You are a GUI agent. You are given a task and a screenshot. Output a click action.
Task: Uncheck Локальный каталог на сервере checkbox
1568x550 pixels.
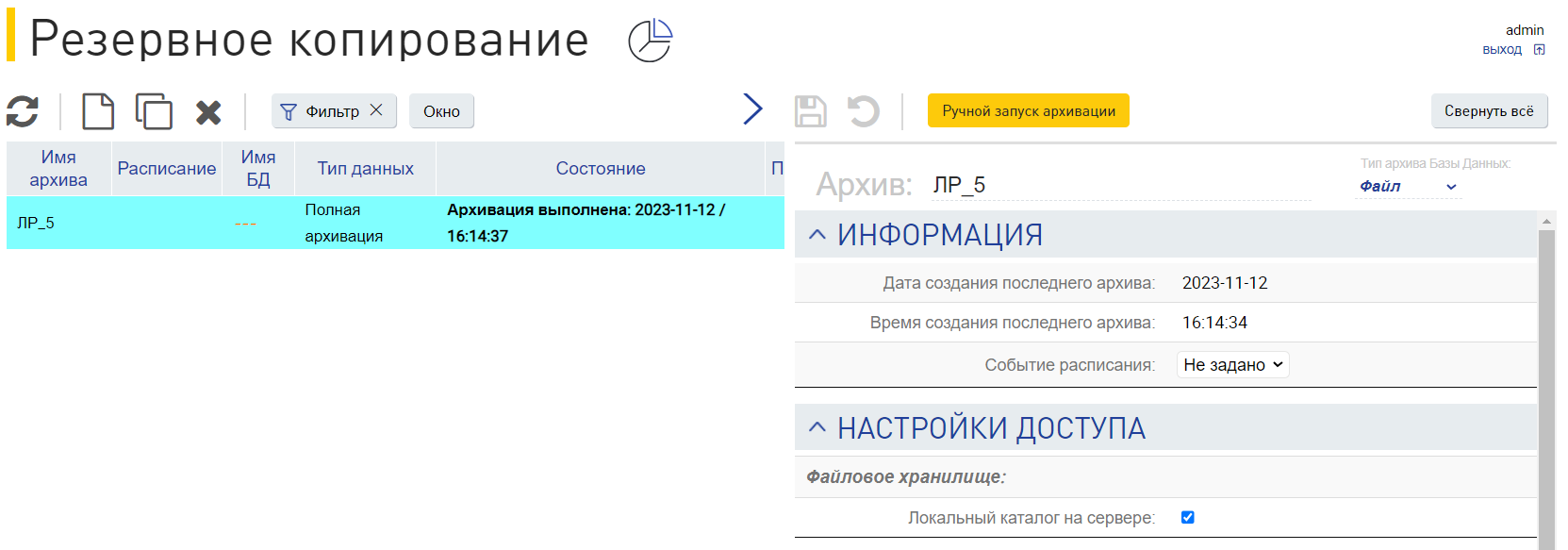click(1188, 517)
